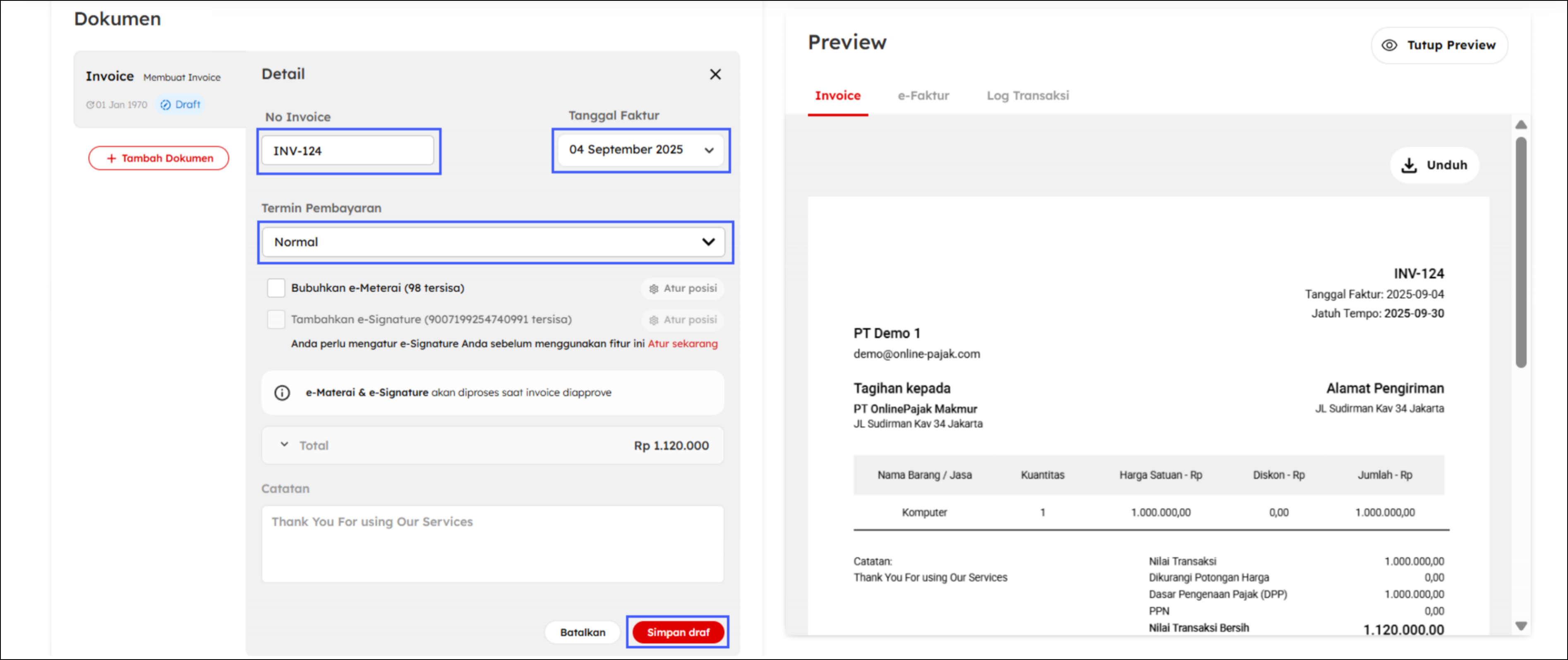Click the eye icon in Tutup Preview
This screenshot has width=1568, height=660.
coord(1389,45)
